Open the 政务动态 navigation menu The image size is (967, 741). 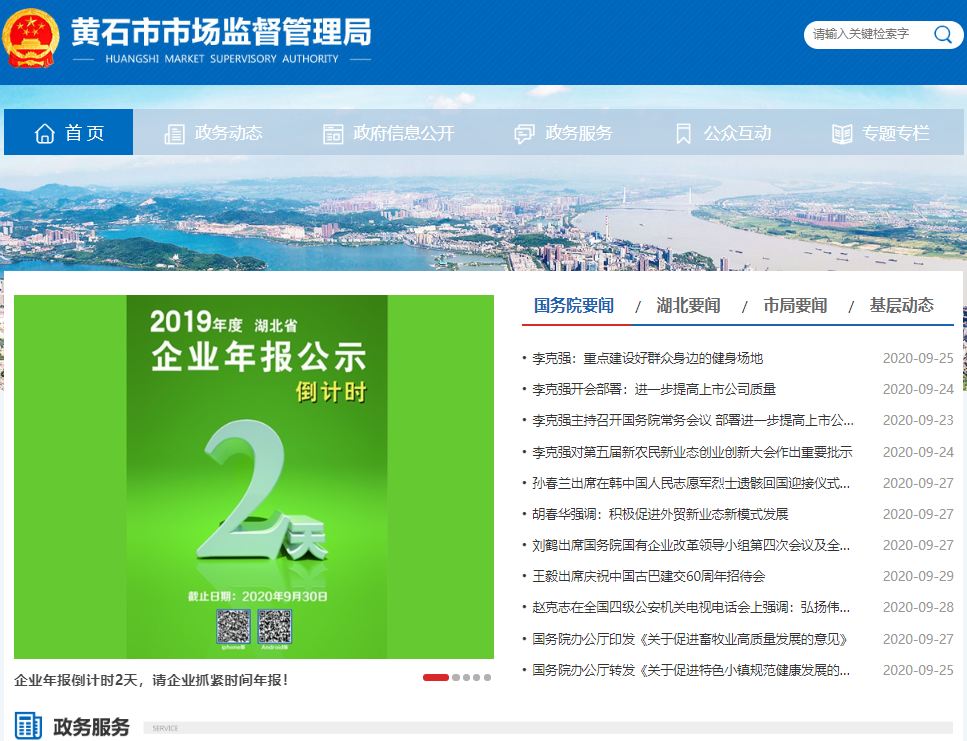click(x=213, y=133)
